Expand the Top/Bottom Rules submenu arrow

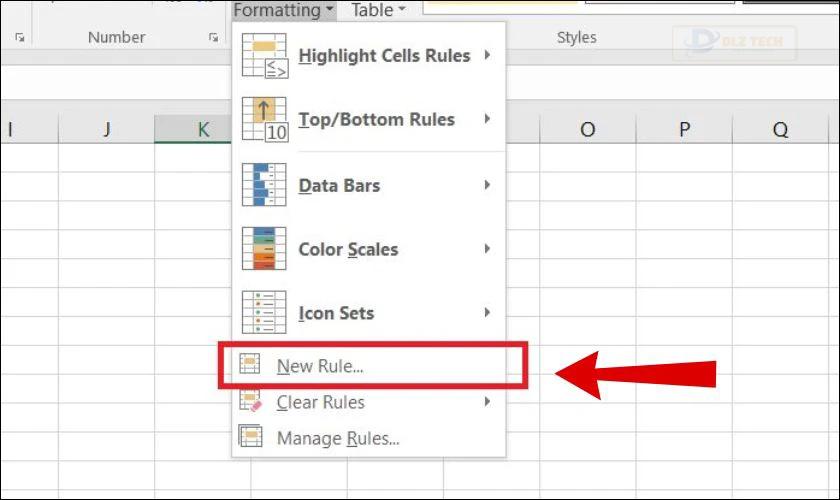[487, 119]
